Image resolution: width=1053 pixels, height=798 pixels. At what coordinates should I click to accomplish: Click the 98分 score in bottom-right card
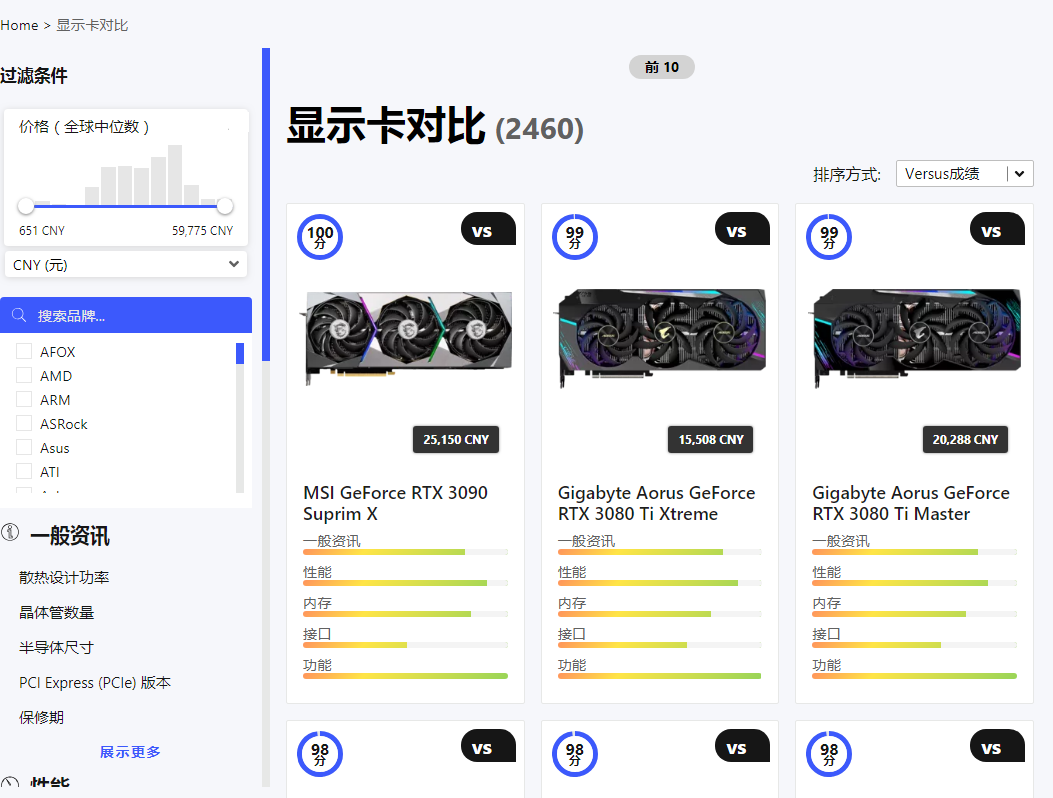829,754
